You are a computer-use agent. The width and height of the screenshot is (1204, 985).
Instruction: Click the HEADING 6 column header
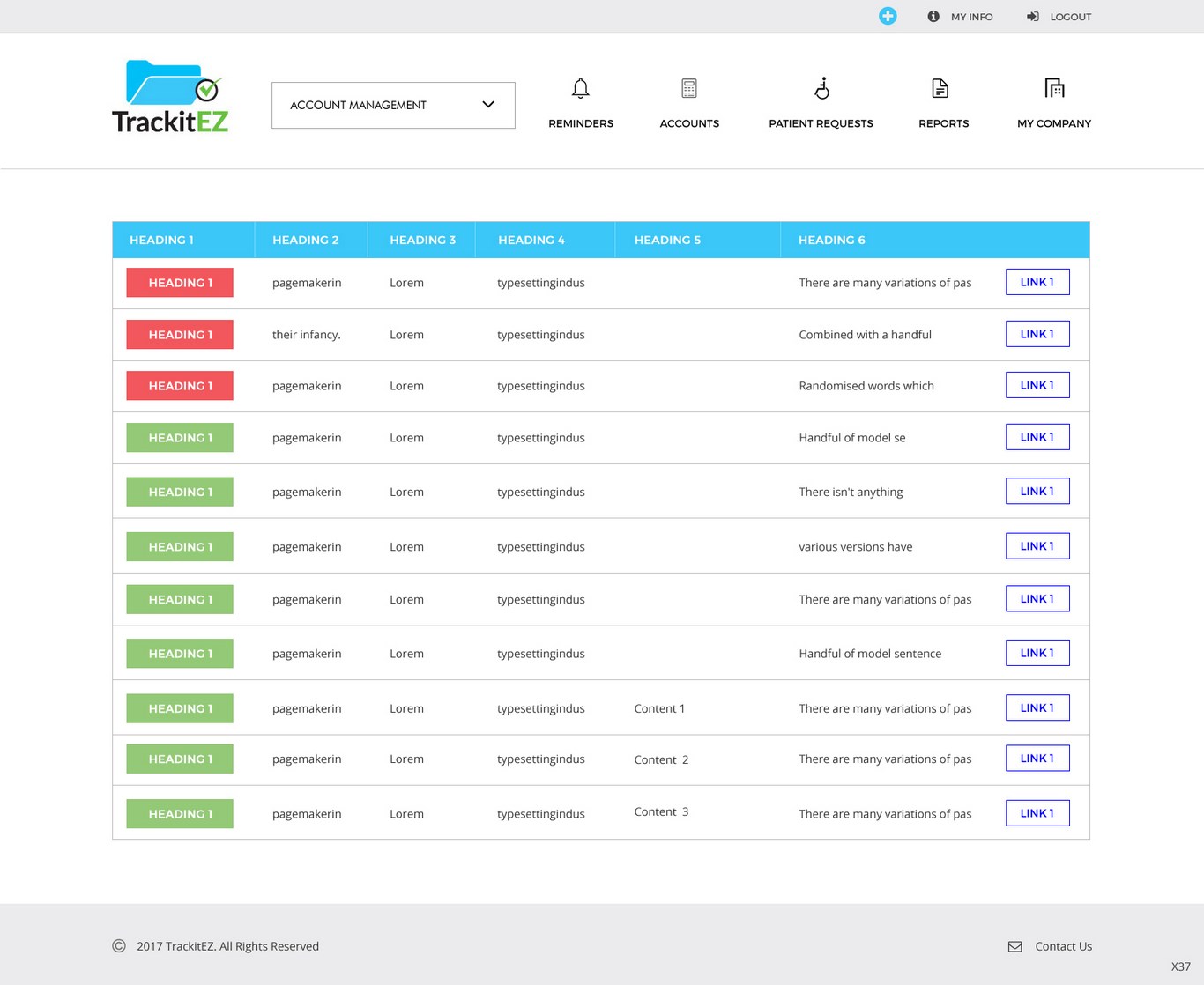click(831, 240)
